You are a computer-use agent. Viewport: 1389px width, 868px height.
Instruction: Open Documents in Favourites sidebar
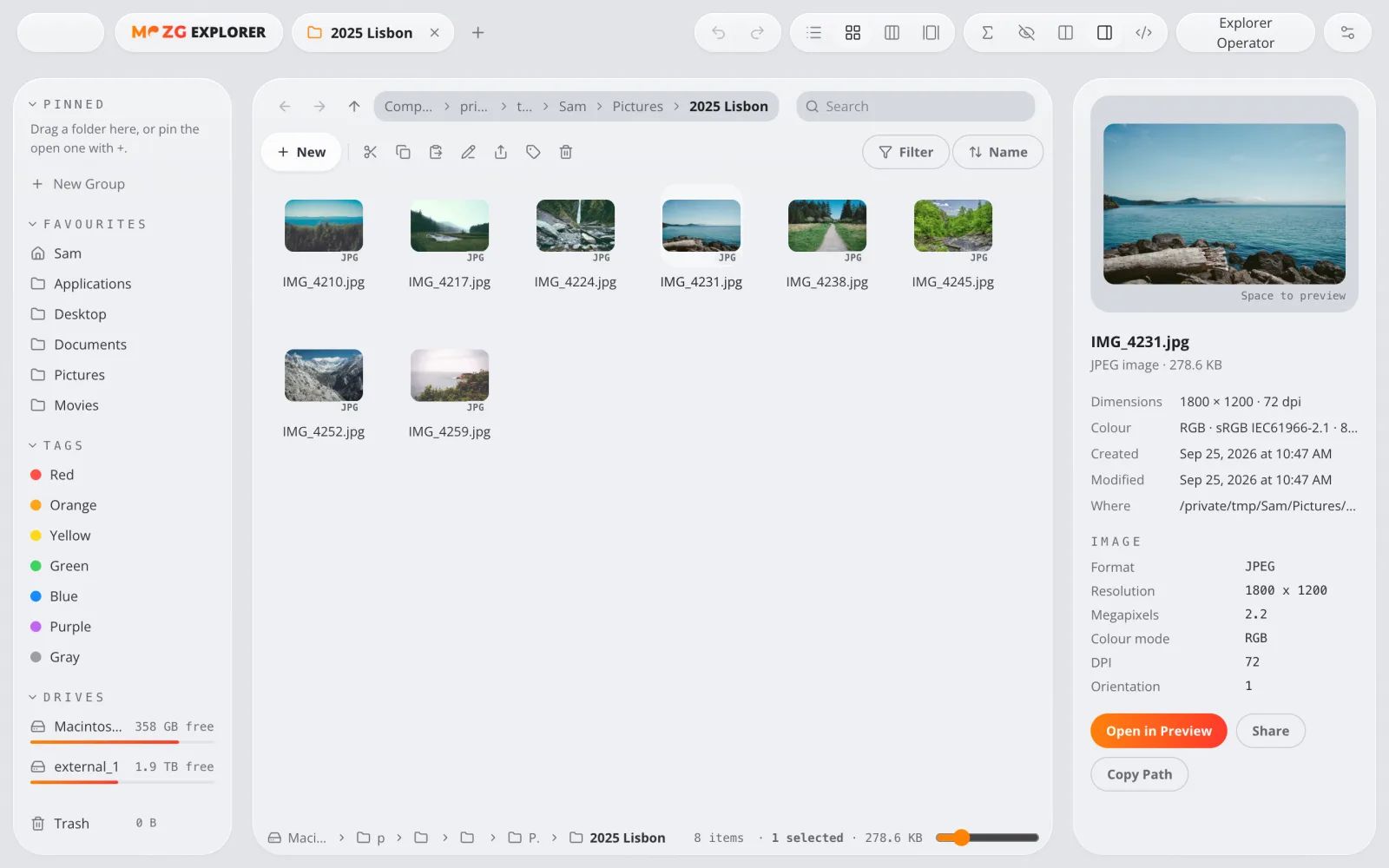click(x=122, y=345)
